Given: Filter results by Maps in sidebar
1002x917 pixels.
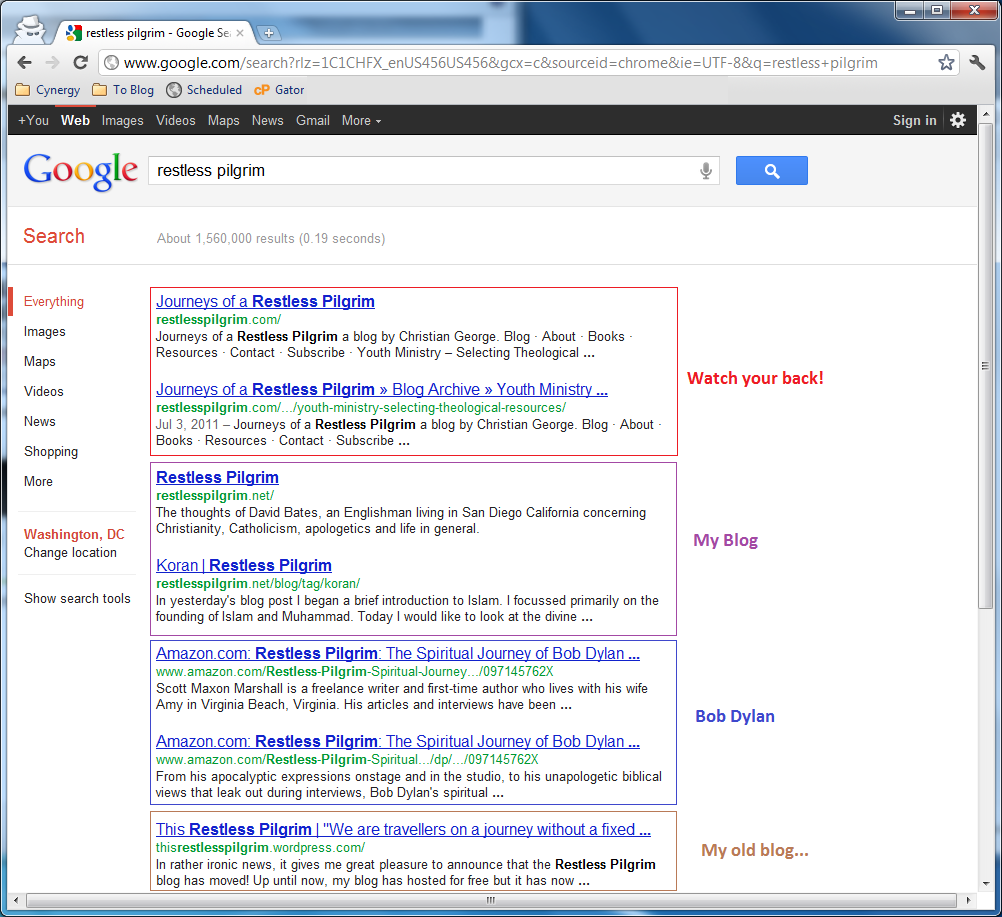Looking at the screenshot, I should pos(40,362).
